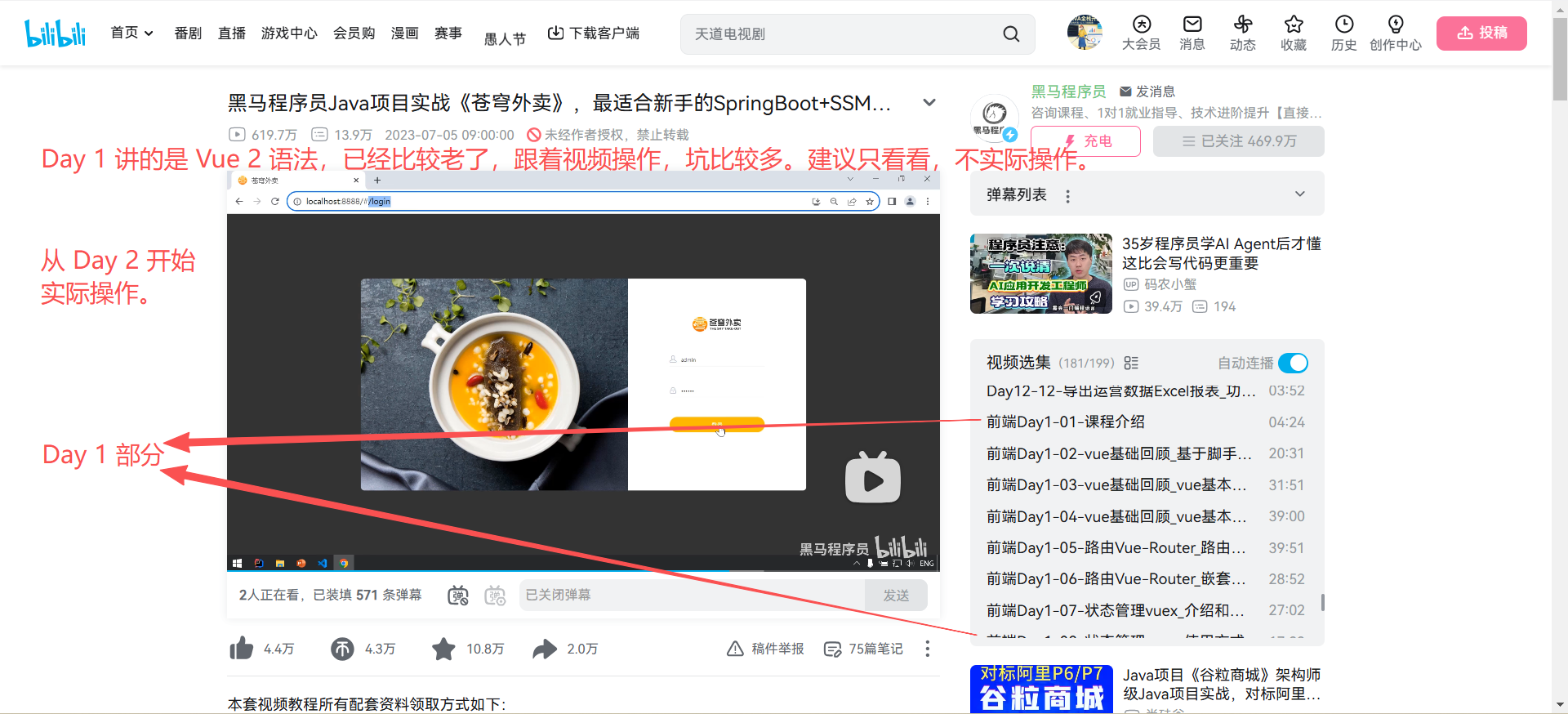
Task: Go to 直播 section
Action: [x=232, y=33]
